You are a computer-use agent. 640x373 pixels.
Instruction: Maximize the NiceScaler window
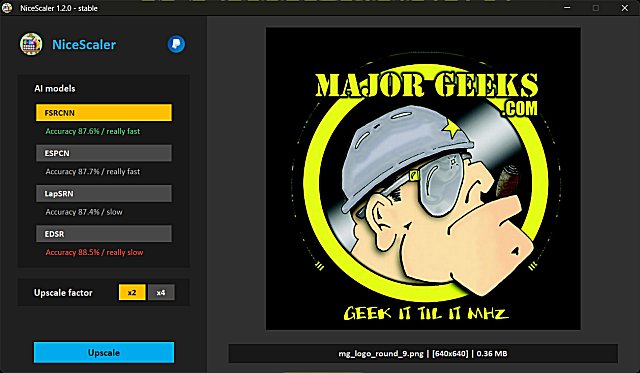pyautogui.click(x=596, y=8)
